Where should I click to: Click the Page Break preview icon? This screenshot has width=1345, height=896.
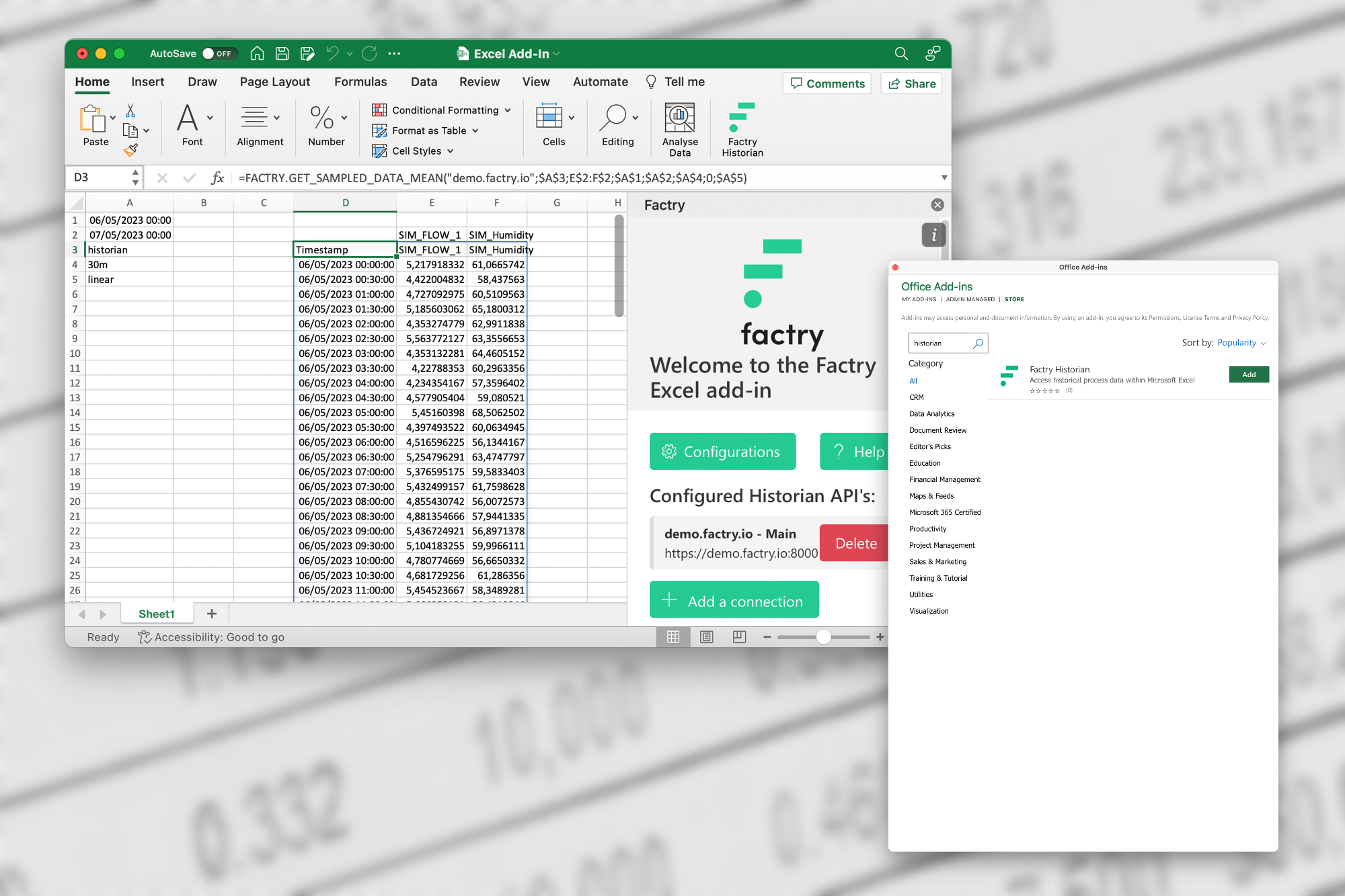[x=739, y=637]
